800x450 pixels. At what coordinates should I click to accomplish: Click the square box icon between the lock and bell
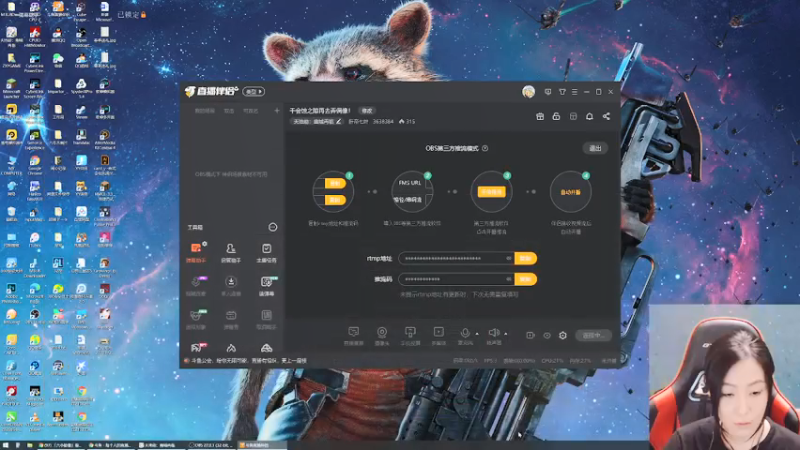click(573, 116)
